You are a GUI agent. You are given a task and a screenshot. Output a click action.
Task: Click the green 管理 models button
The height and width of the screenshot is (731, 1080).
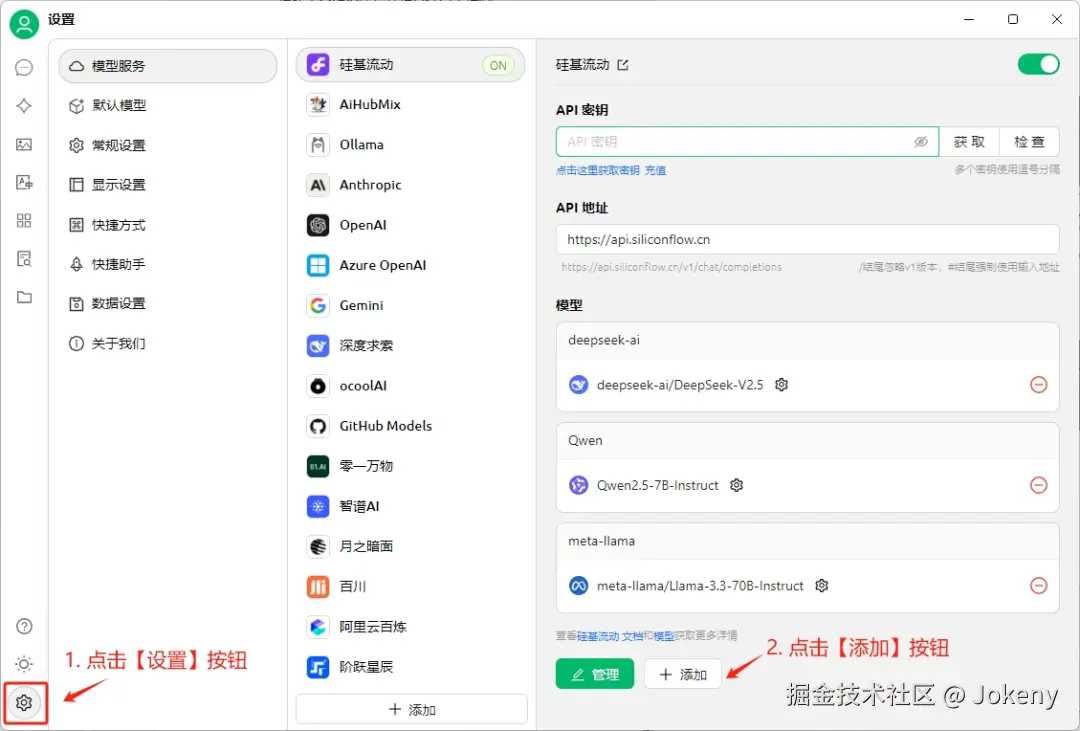(x=595, y=674)
